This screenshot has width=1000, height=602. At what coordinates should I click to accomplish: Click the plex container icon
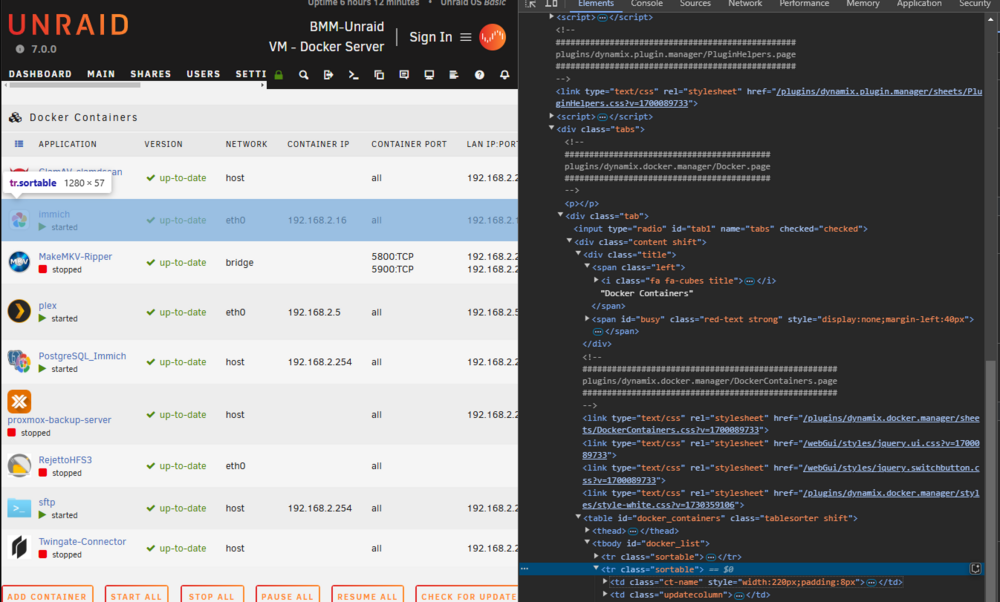click(19, 311)
